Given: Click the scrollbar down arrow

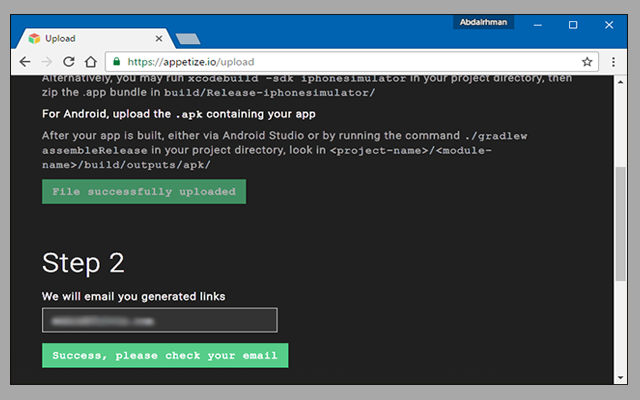Looking at the screenshot, I should coord(622,375).
